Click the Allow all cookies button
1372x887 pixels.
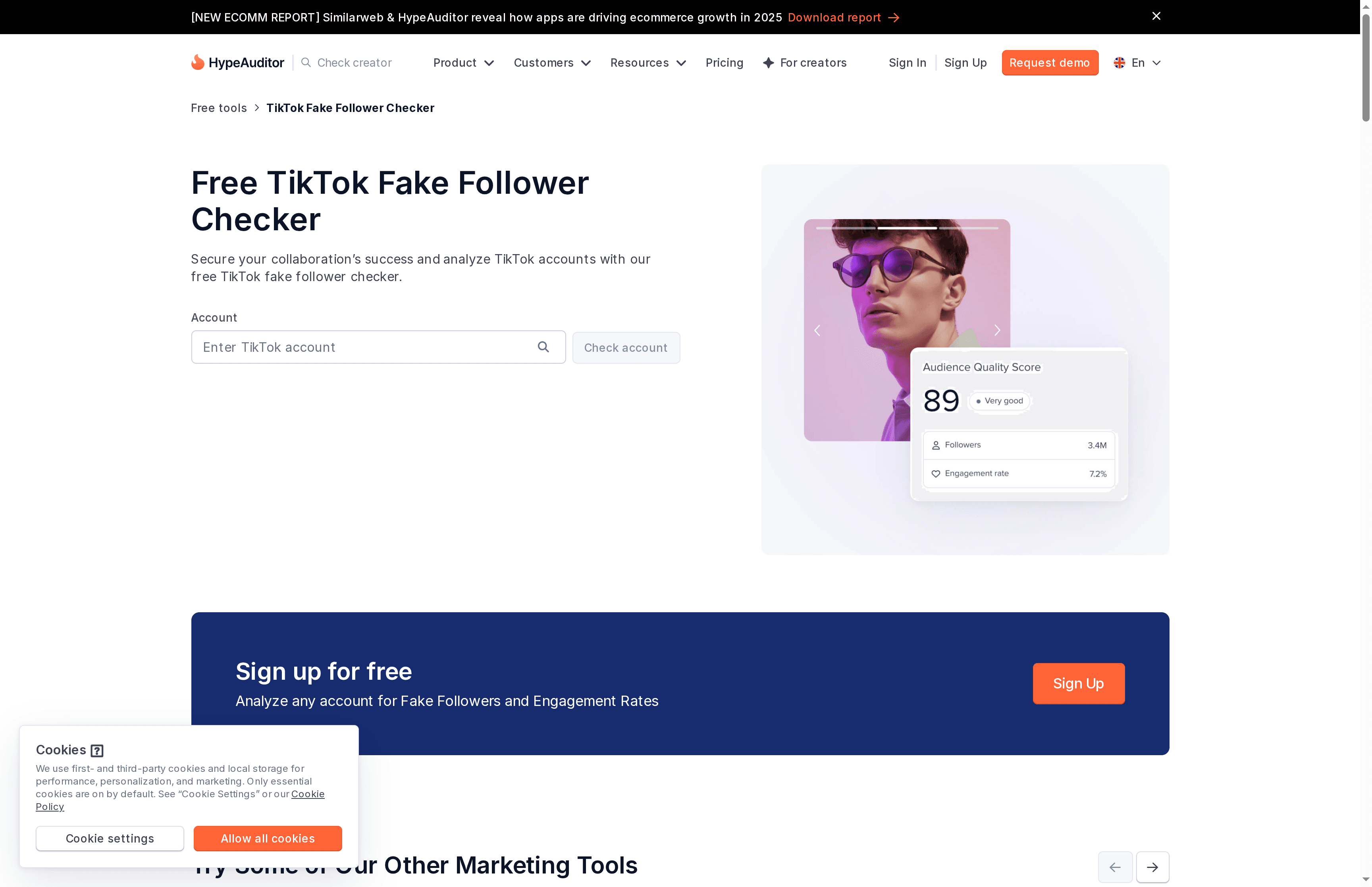click(267, 838)
